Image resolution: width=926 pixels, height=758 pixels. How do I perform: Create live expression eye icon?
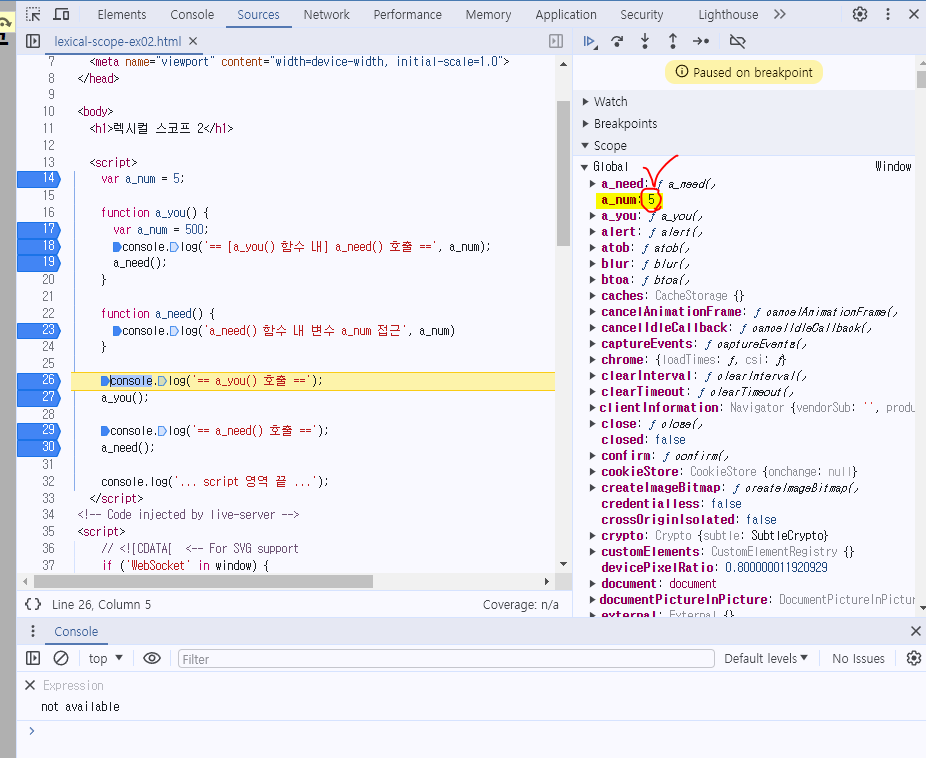coord(152,658)
